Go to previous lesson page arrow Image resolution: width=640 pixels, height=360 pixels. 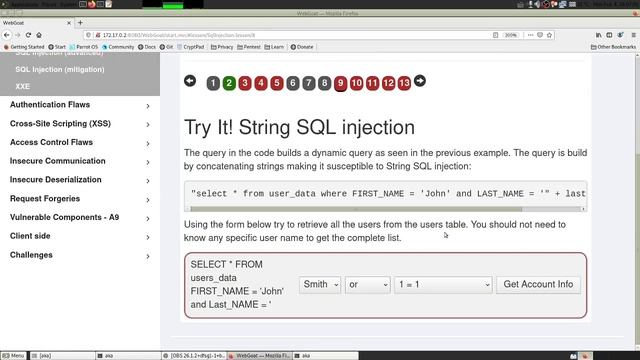(190, 81)
